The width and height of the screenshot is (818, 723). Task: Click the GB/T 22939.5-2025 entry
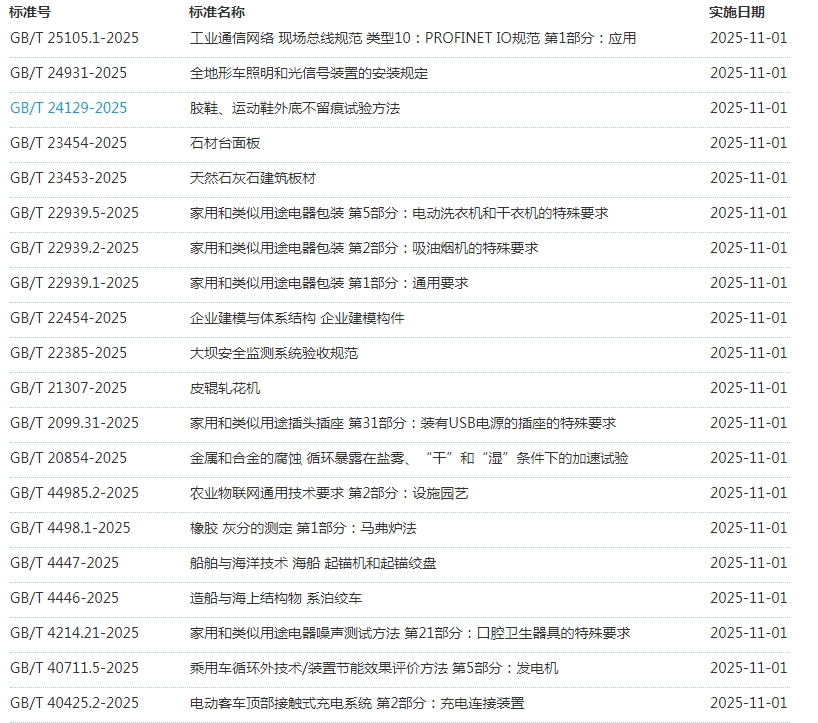coord(74,213)
